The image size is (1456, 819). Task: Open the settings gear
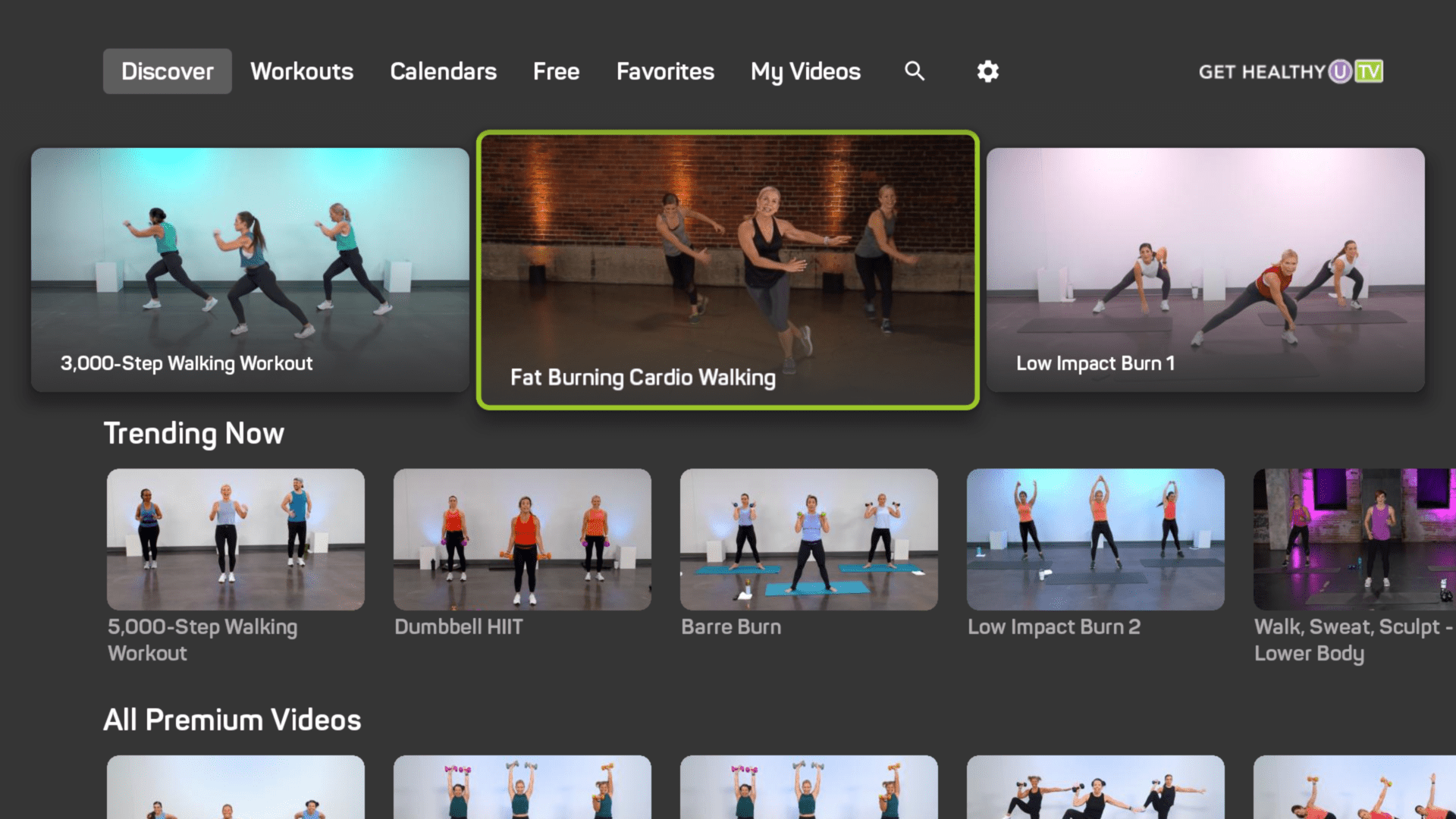(987, 71)
